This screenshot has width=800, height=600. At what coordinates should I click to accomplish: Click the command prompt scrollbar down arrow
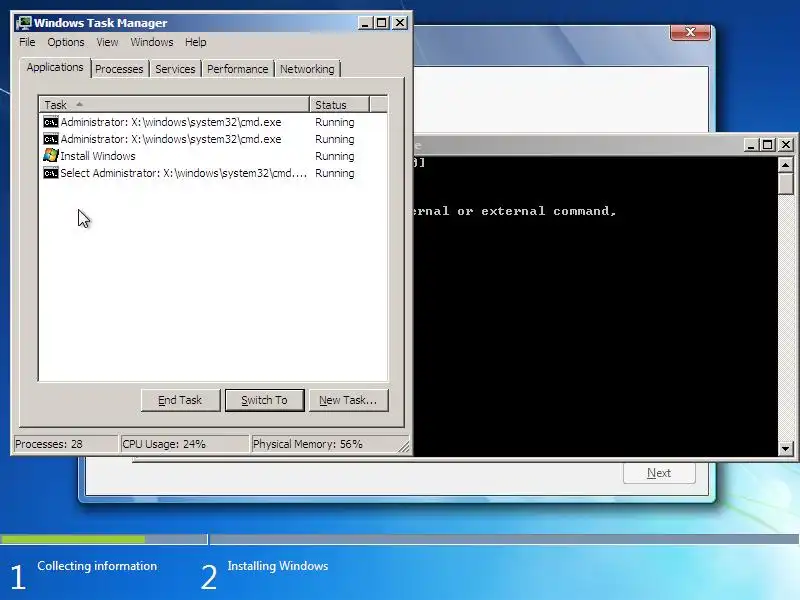786,449
